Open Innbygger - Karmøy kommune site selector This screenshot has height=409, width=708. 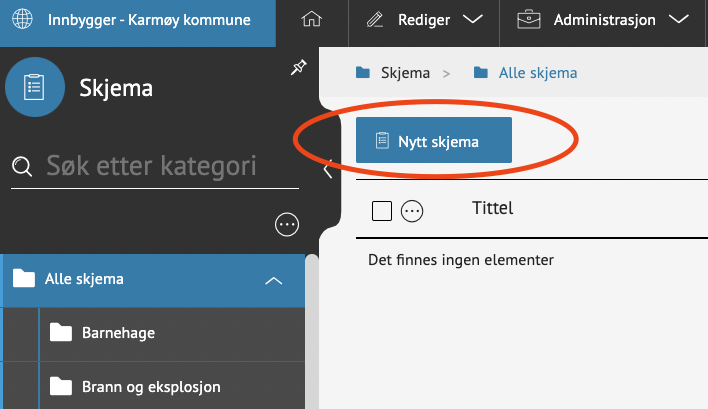pyautogui.click(x=138, y=23)
